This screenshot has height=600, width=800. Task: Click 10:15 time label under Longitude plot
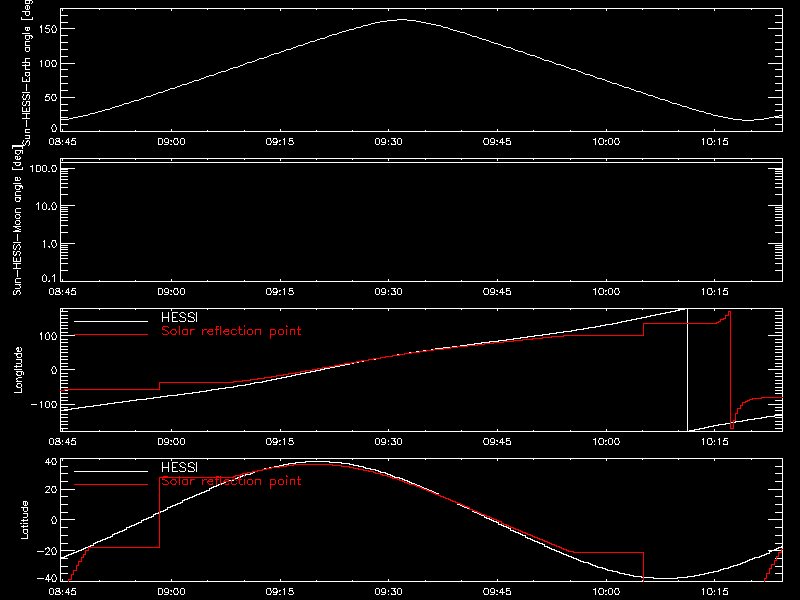tap(714, 441)
